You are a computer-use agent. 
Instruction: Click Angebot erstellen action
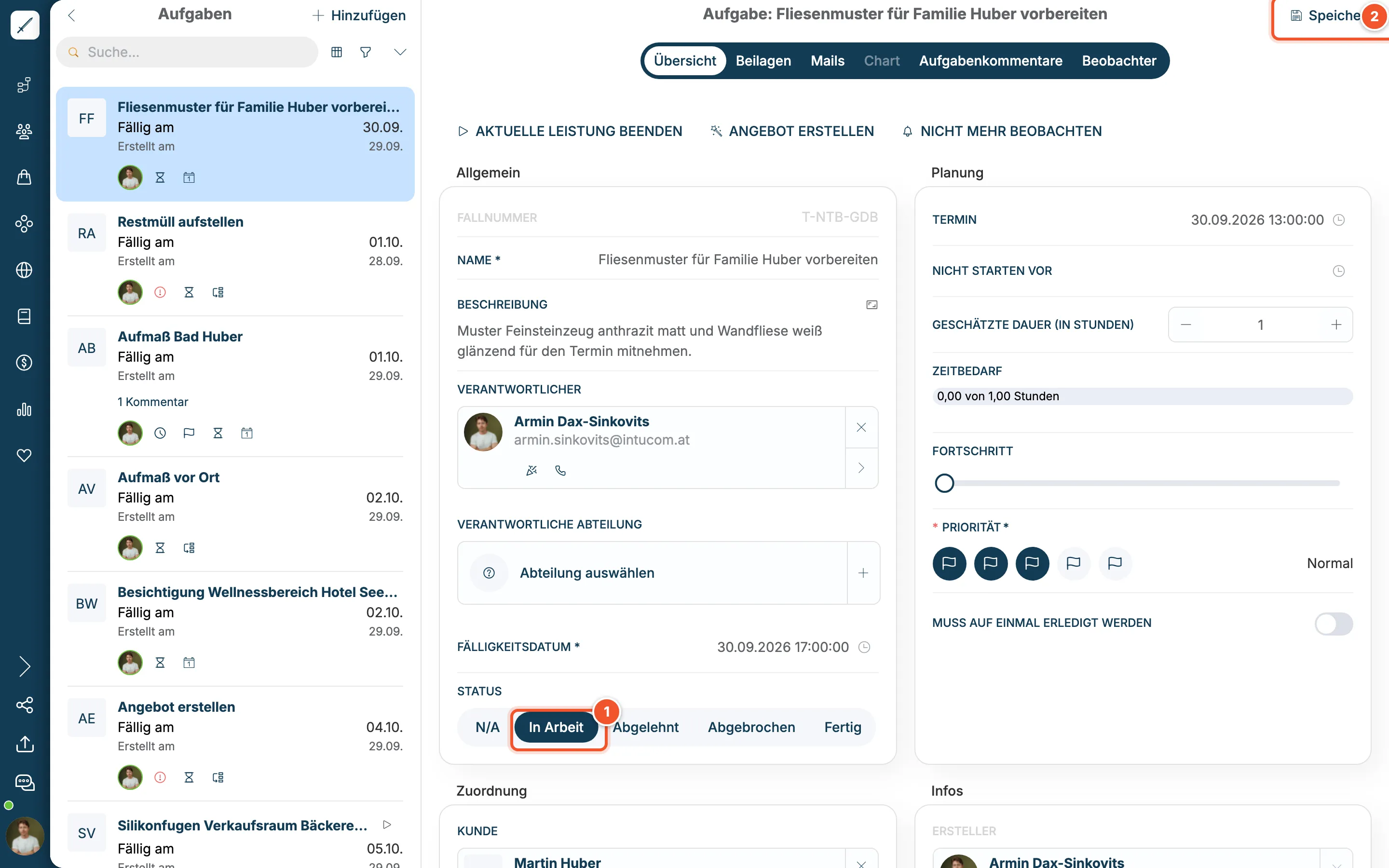[x=792, y=132]
